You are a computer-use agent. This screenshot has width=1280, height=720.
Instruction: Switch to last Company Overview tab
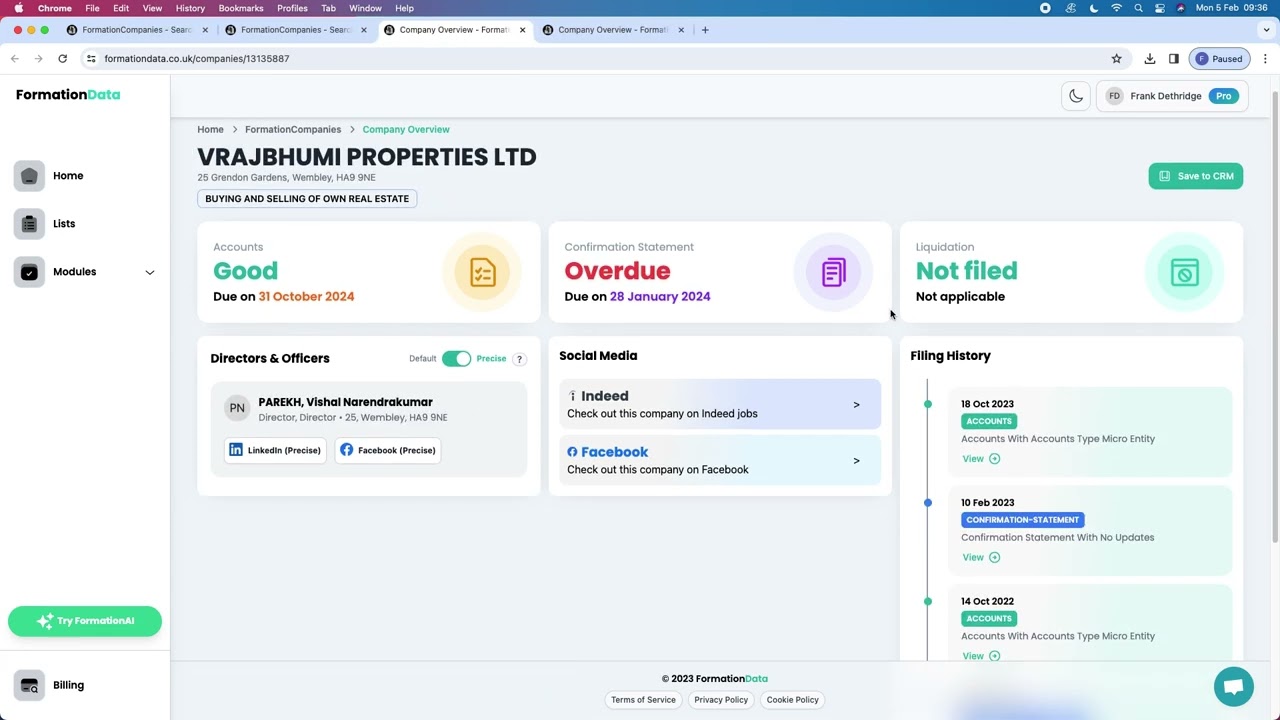(x=613, y=30)
